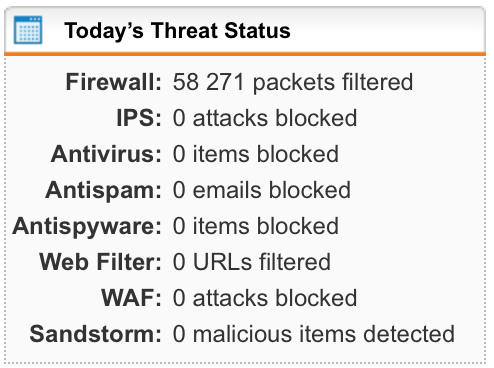Select the Firewall label

114,82
